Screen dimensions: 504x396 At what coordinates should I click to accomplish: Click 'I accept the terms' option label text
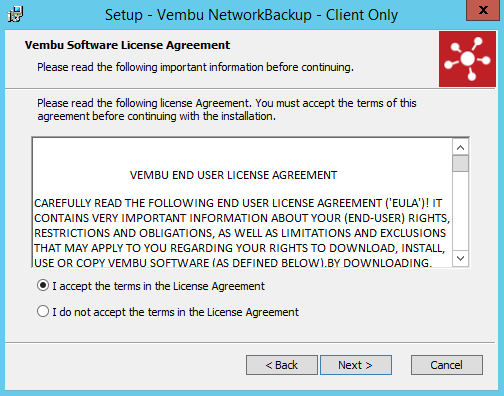158,286
